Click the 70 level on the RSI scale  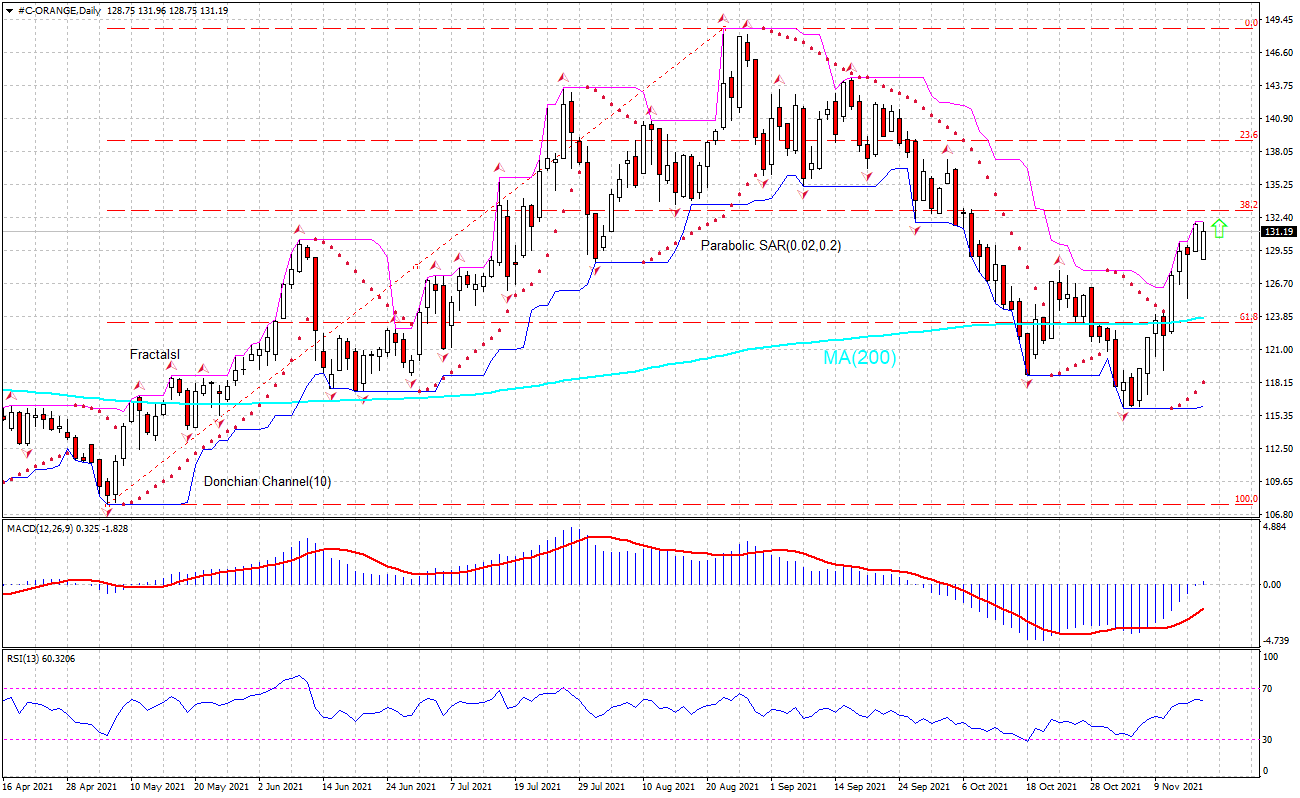coord(1269,689)
